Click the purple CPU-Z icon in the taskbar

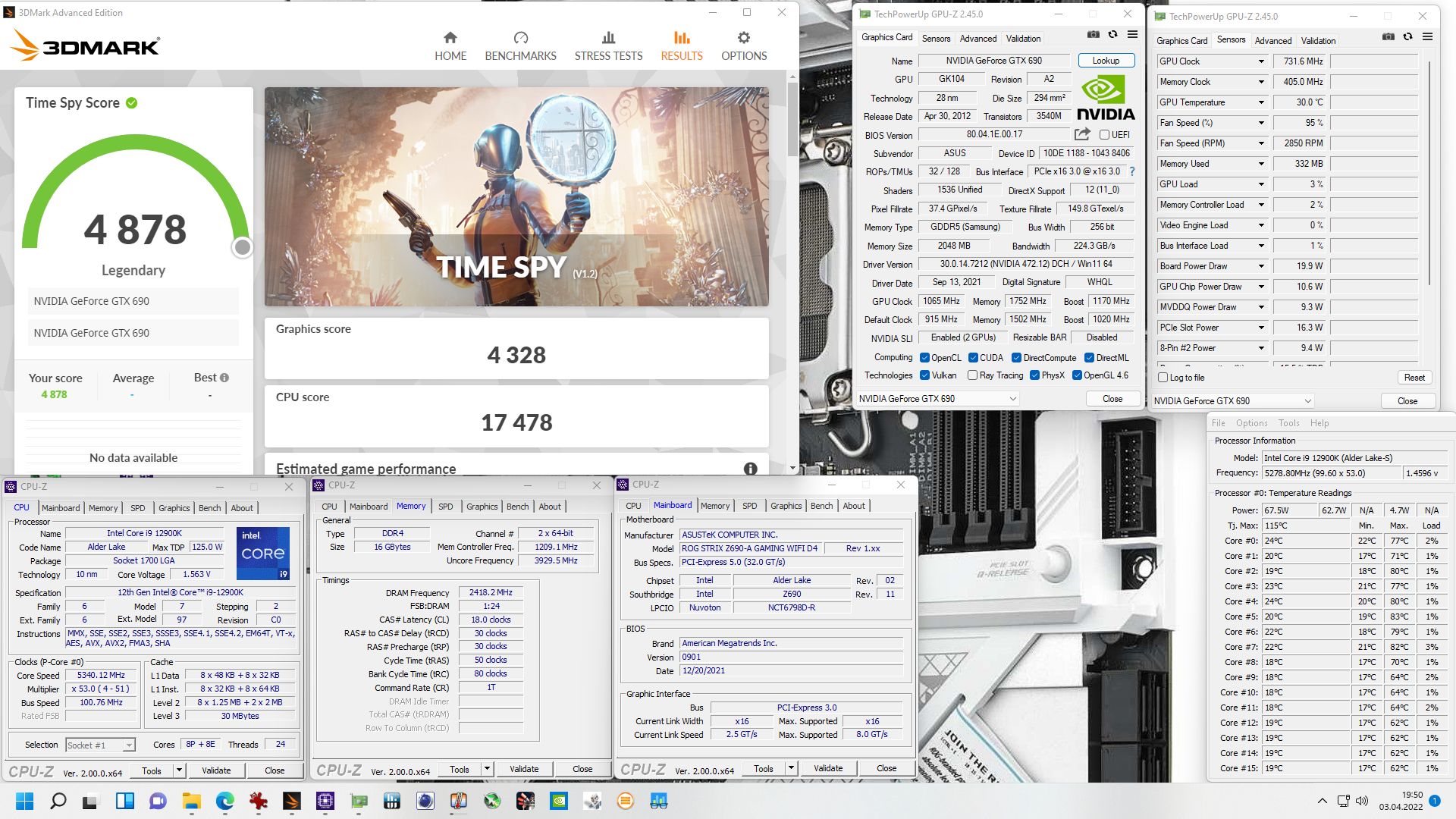(325, 801)
